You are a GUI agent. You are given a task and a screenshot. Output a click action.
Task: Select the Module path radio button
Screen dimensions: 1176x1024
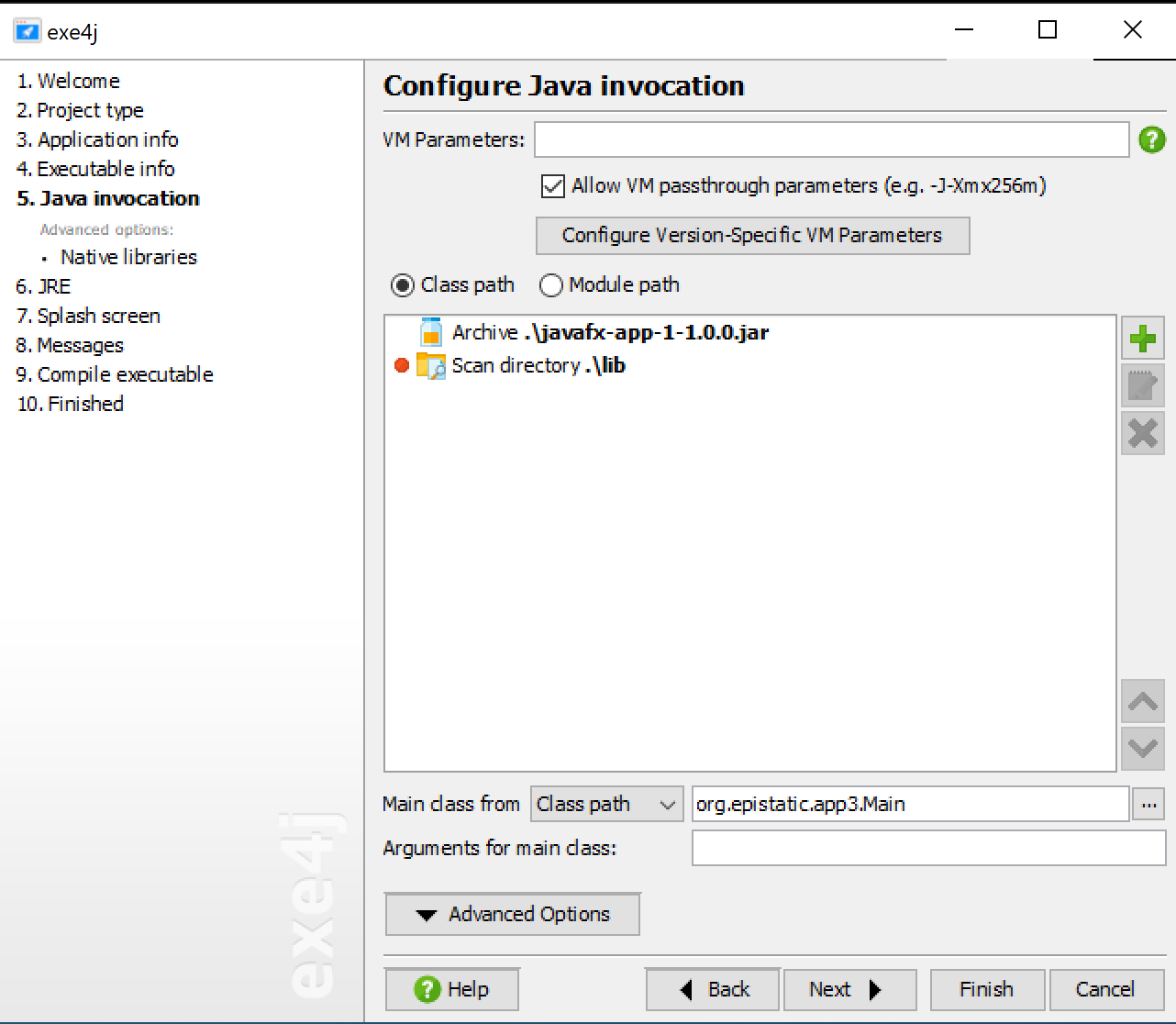coord(550,285)
